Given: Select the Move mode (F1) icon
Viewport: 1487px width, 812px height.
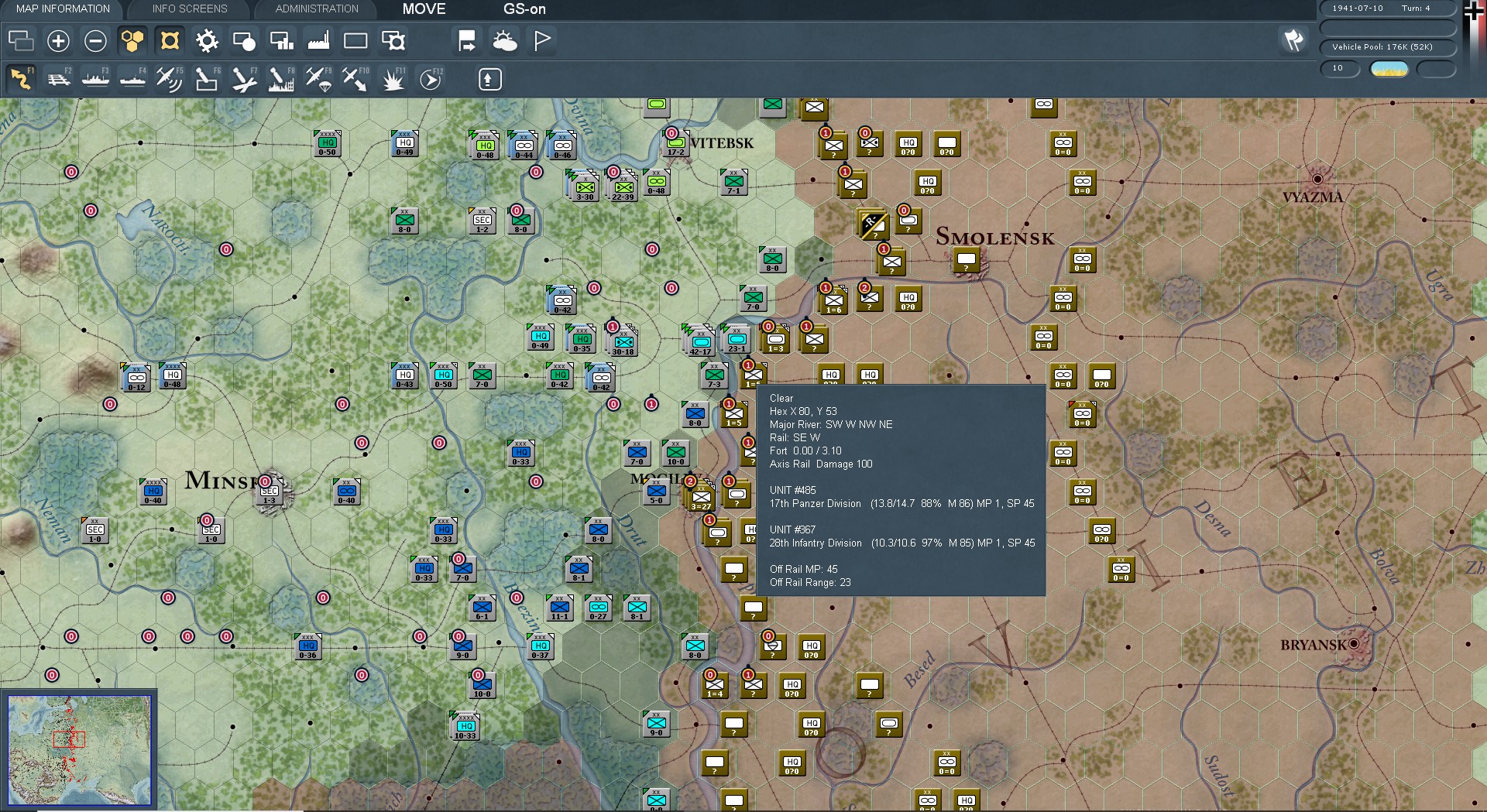Looking at the screenshot, I should click(21, 80).
